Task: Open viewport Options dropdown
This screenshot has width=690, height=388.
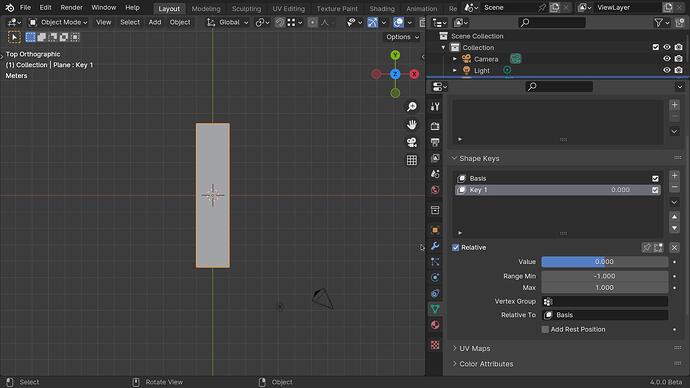Action: point(402,37)
